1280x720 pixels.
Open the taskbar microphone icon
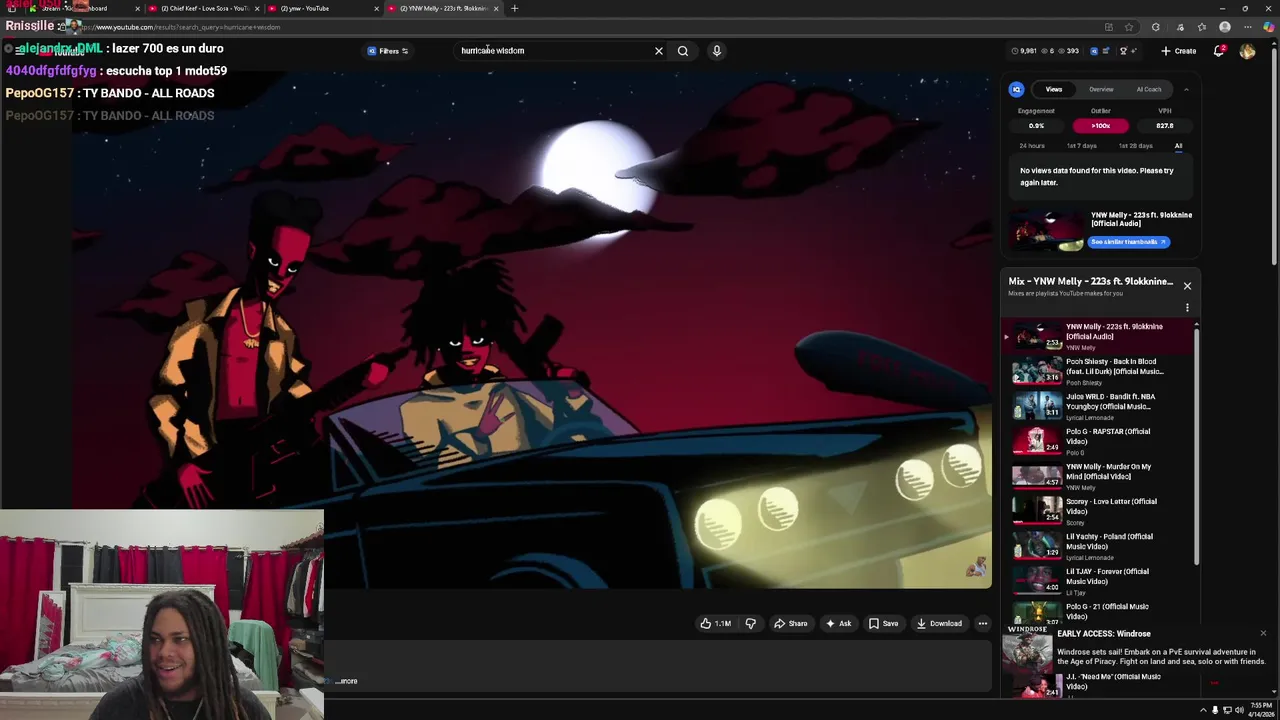(1215, 710)
